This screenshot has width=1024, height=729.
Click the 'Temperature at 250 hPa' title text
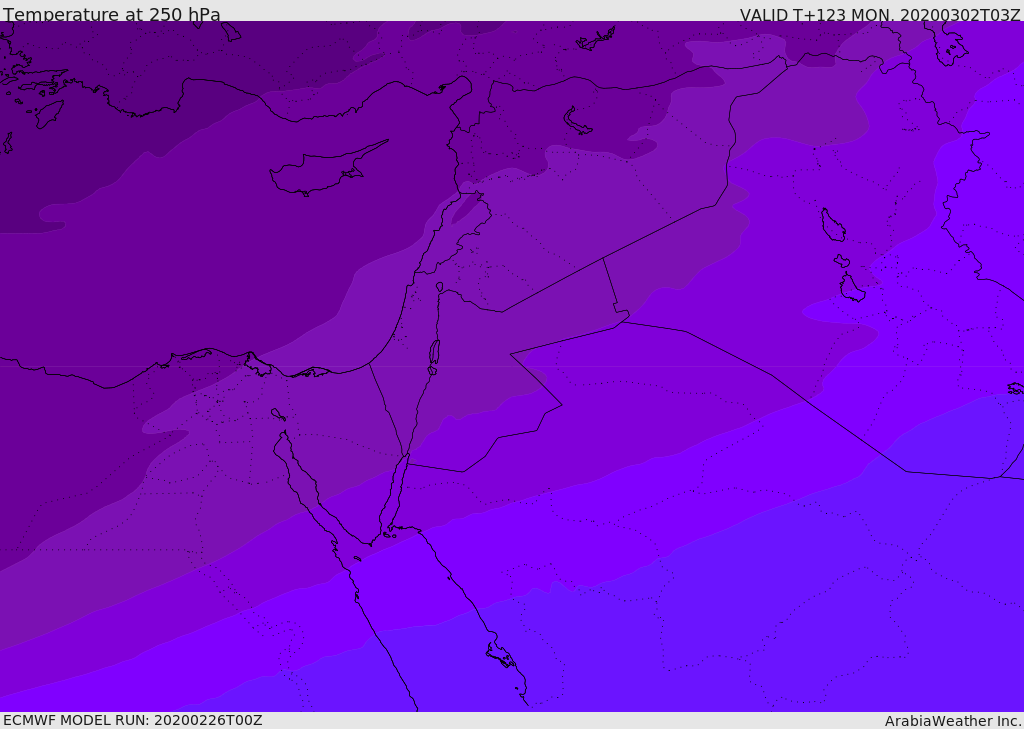(112, 14)
